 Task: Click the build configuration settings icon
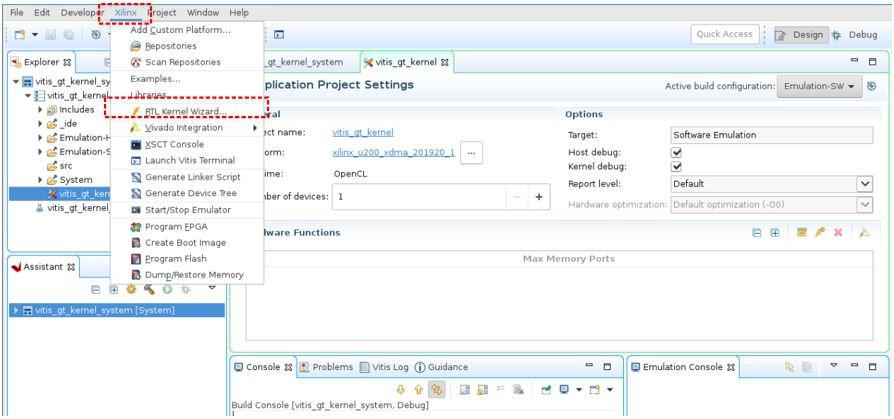pos(871,86)
